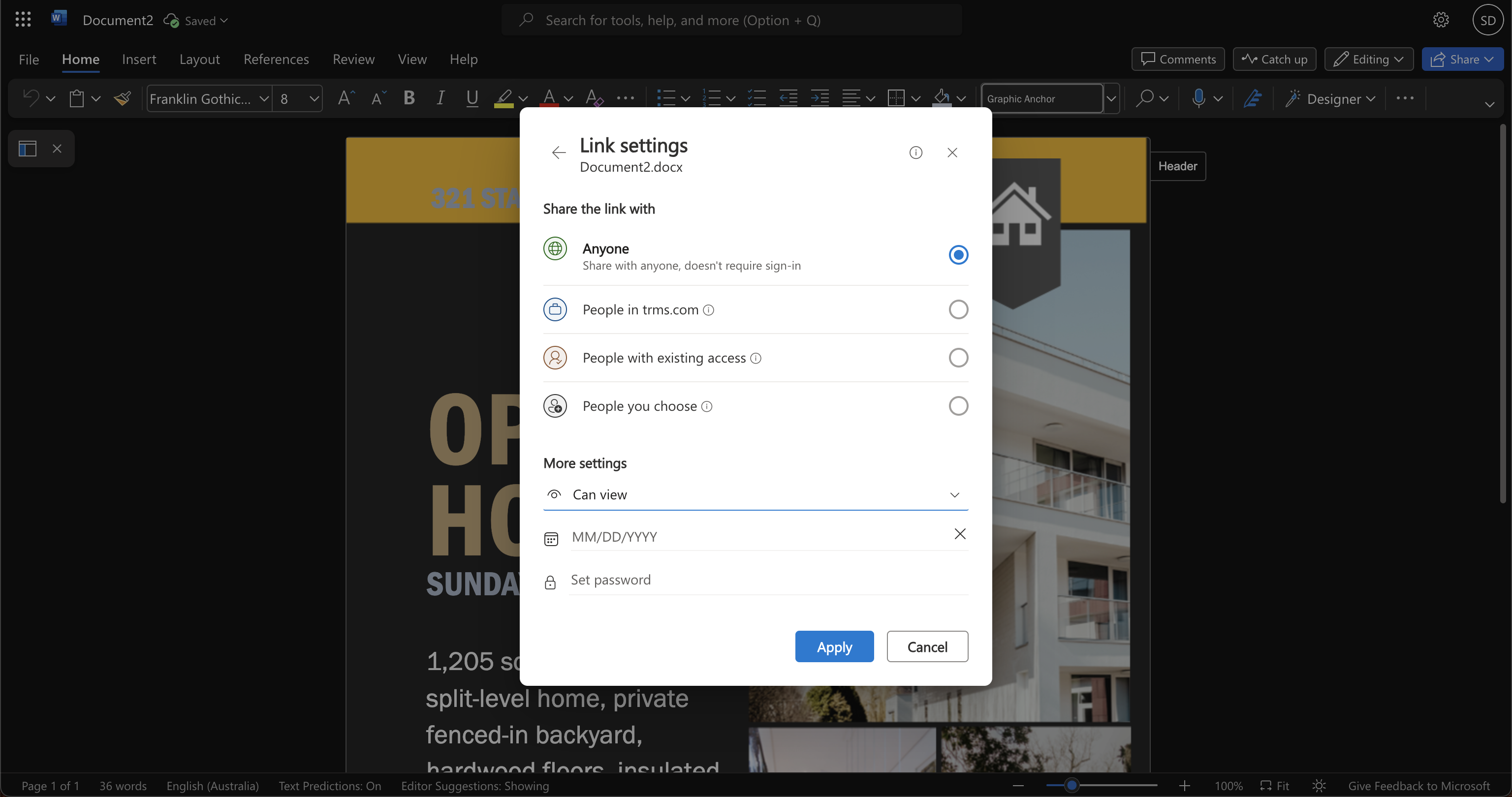Click the Share button
Screen dimensions: 1512x797
1462,59
